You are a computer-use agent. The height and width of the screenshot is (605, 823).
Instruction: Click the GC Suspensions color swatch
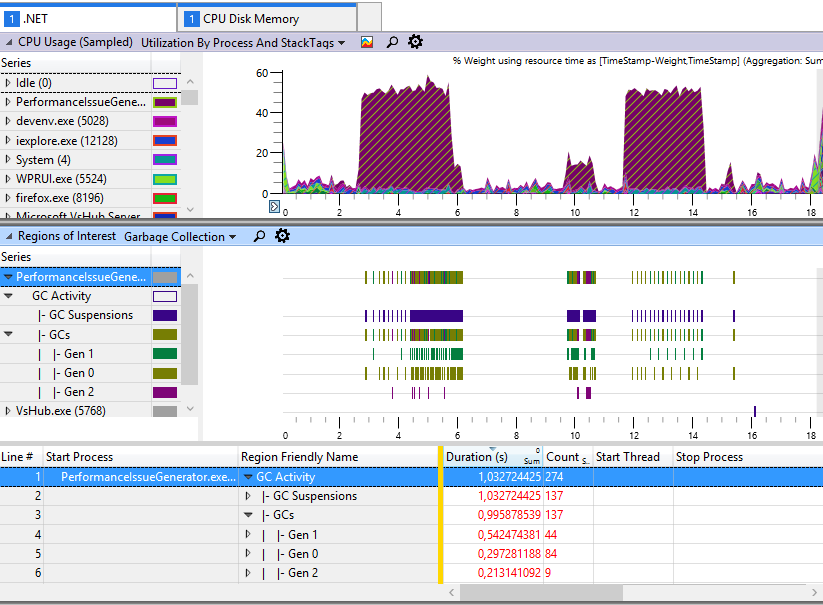165,315
